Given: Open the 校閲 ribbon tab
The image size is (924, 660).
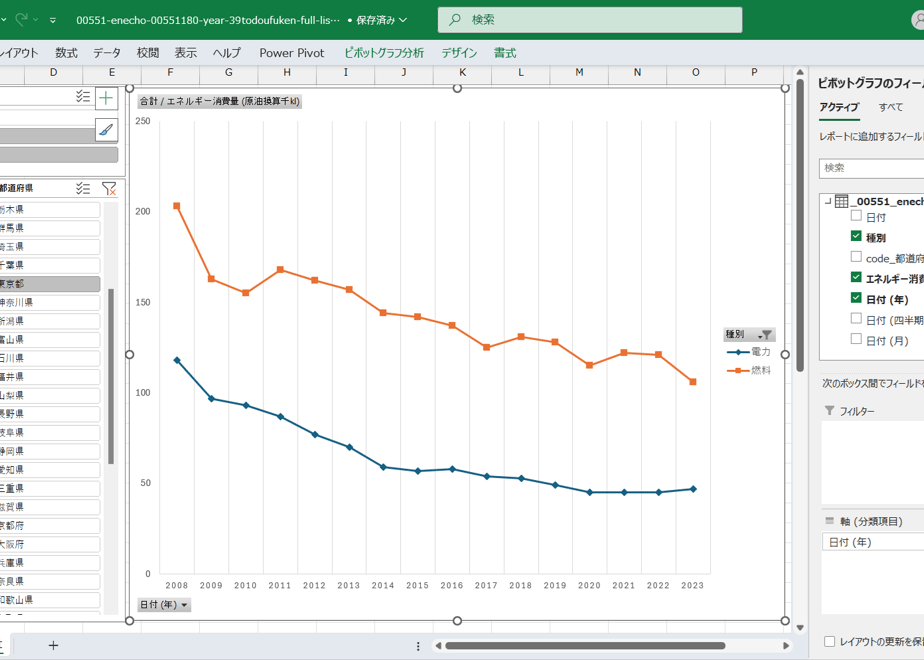Looking at the screenshot, I should point(148,53).
